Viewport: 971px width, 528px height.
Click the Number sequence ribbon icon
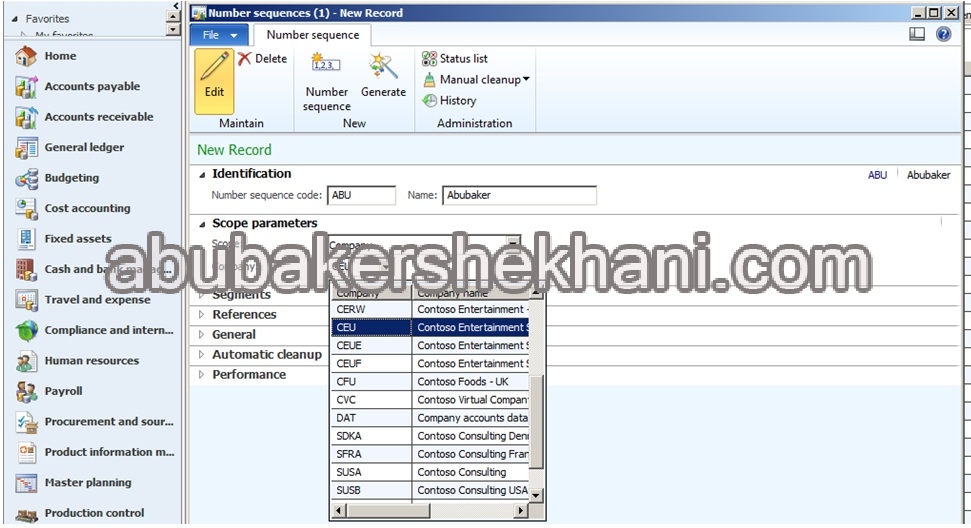pos(327,66)
